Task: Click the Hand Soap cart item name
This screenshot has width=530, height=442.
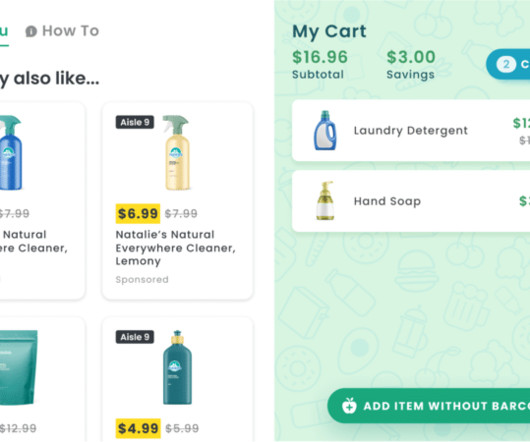Action: pyautogui.click(x=387, y=201)
